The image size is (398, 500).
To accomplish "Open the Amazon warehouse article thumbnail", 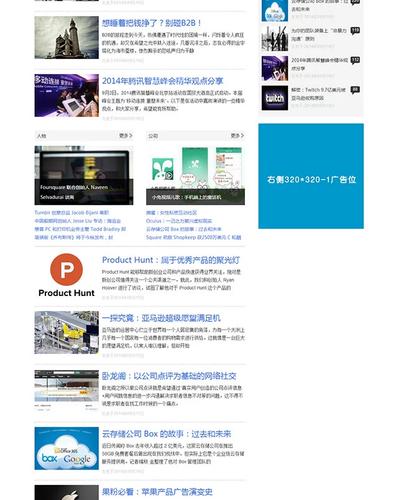I will pyautogui.click(x=66, y=333).
